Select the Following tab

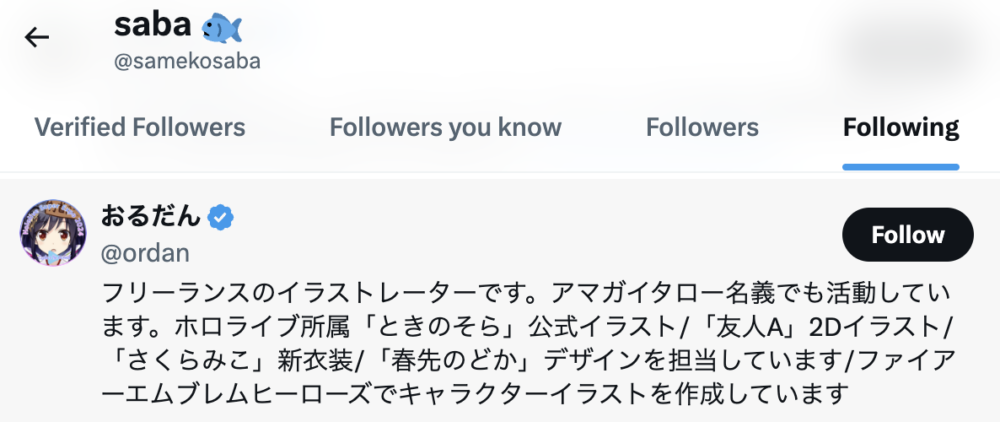click(x=901, y=128)
